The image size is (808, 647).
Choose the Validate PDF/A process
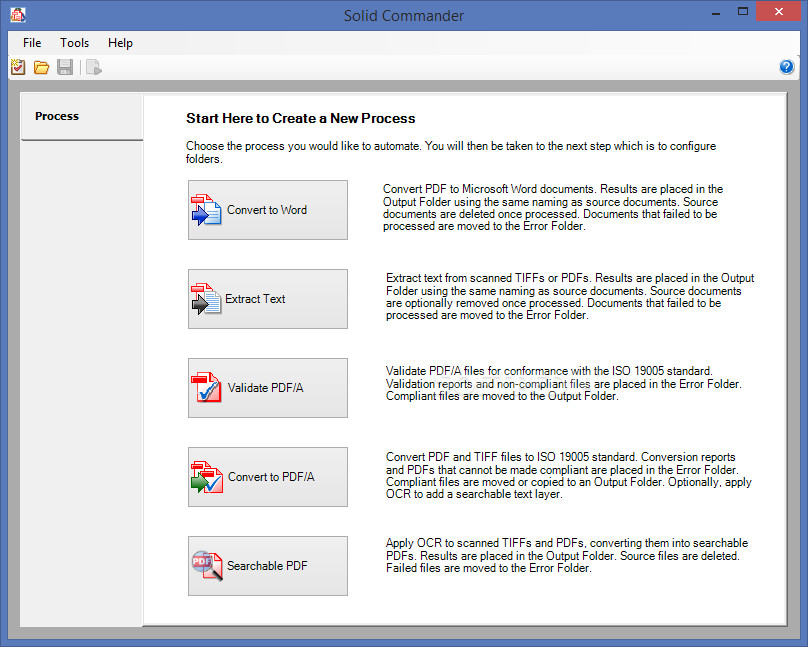coord(268,388)
